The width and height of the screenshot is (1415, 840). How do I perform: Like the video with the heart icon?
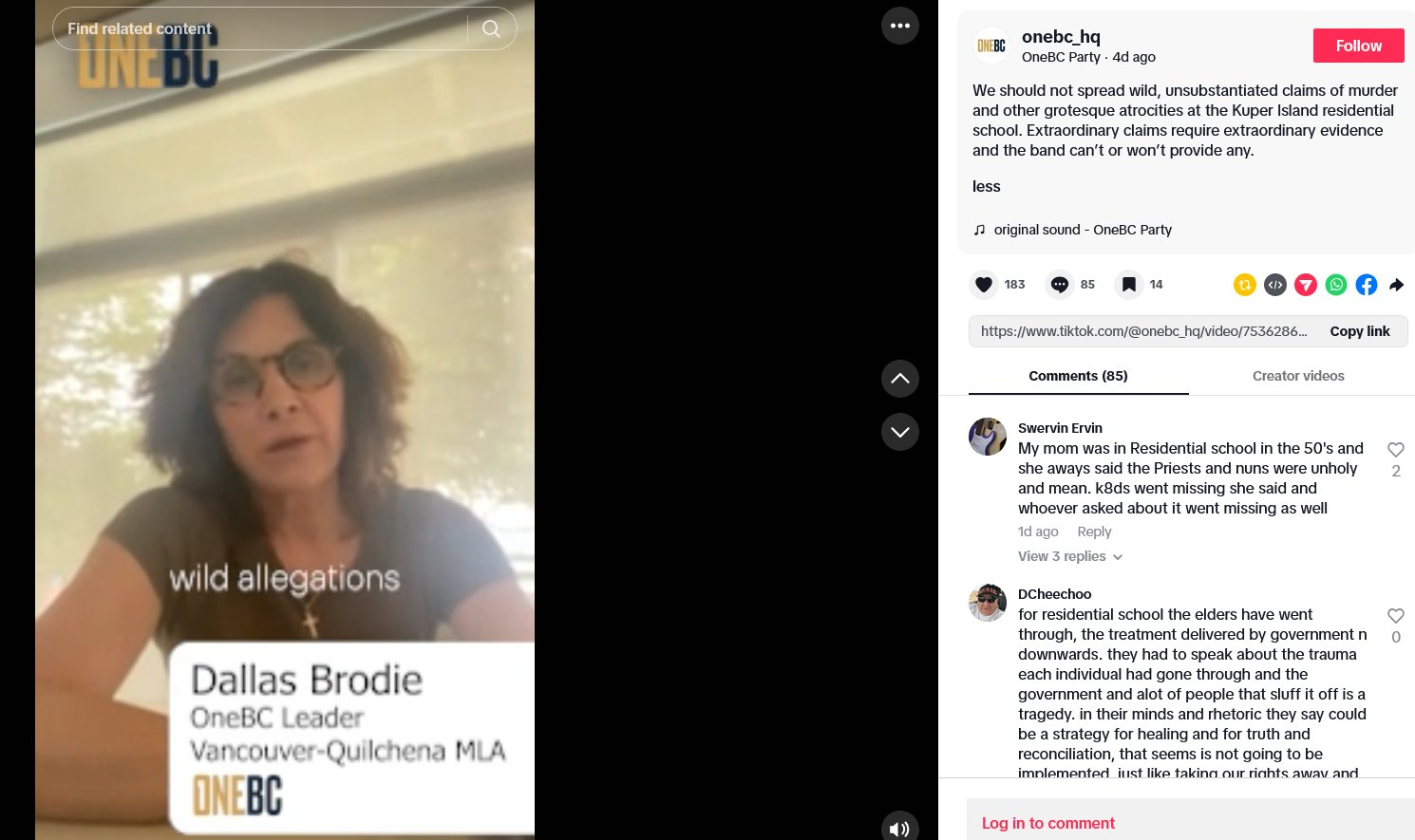pos(984,285)
